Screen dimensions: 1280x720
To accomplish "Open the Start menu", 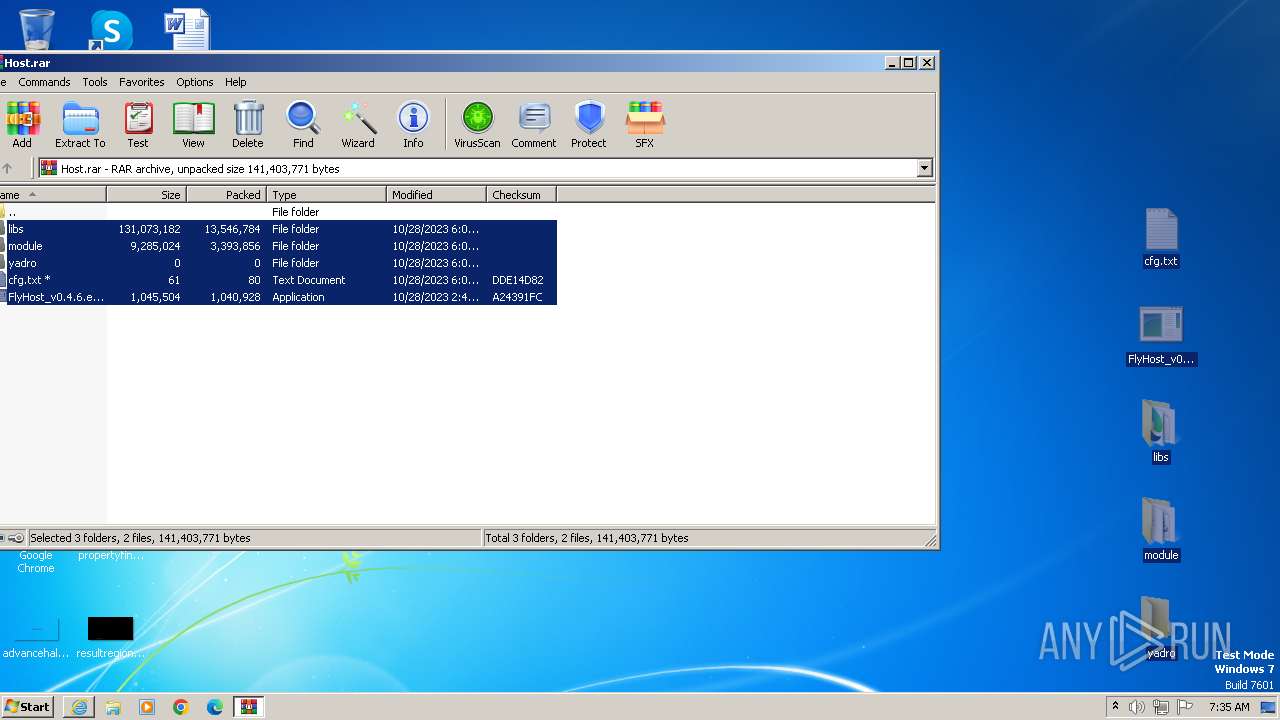I will coord(27,707).
